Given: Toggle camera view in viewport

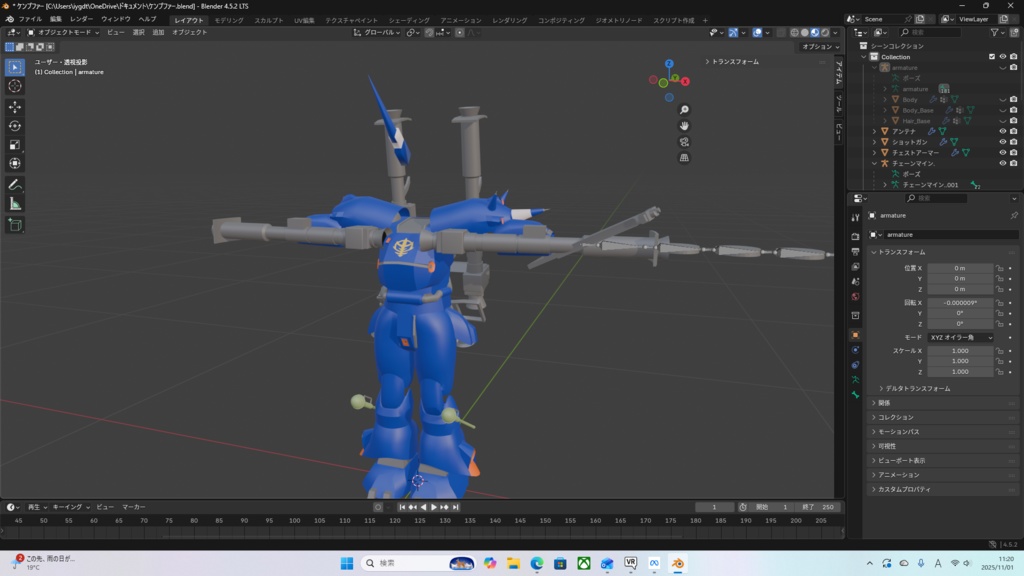Looking at the screenshot, I should point(684,142).
